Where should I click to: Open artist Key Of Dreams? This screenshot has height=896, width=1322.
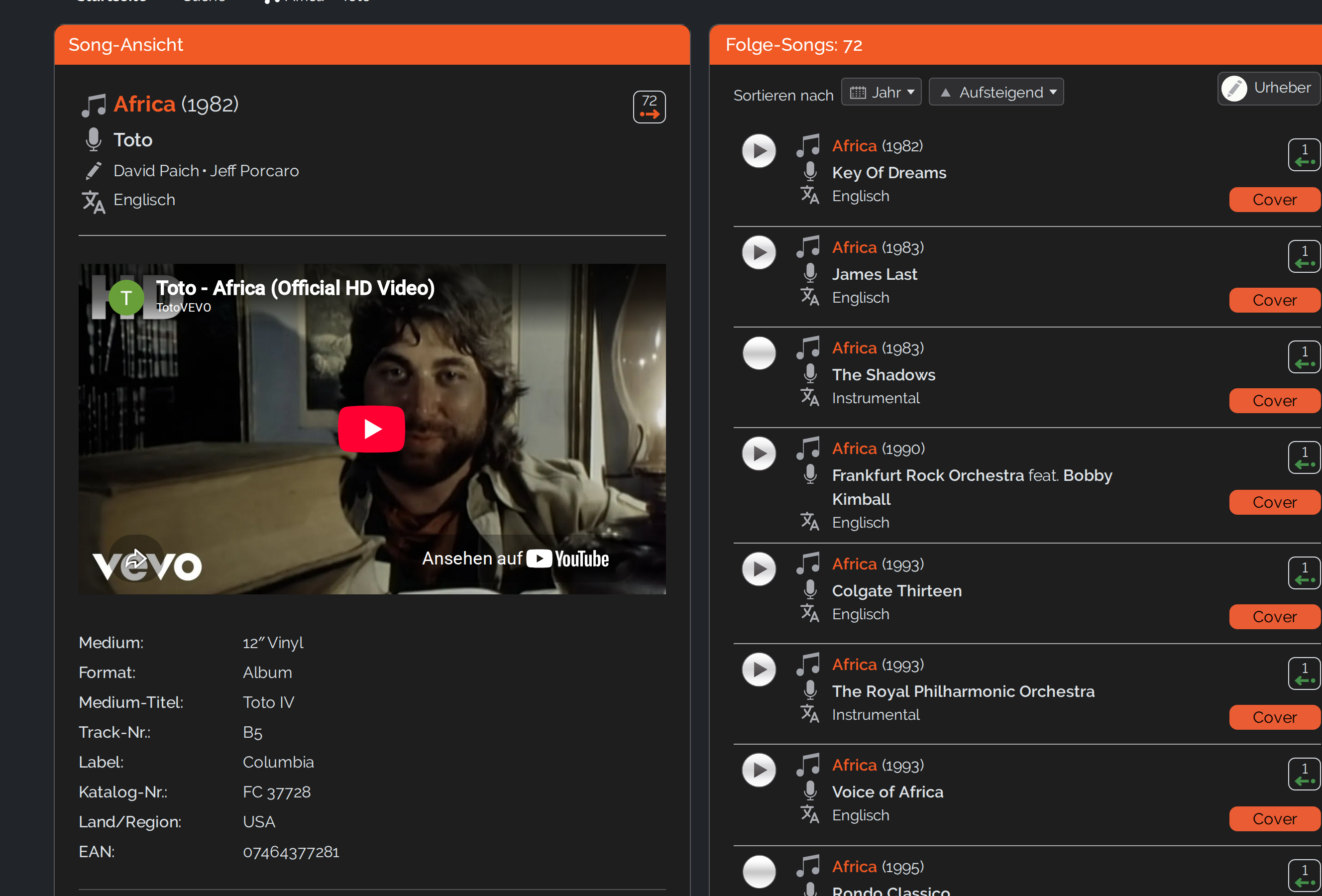889,173
